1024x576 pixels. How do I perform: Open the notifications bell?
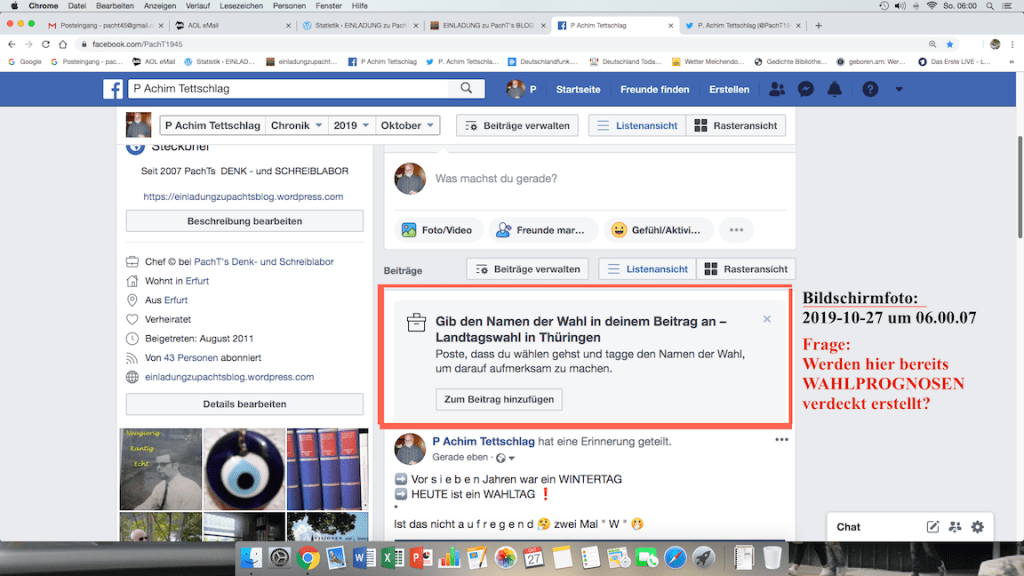[x=834, y=89]
